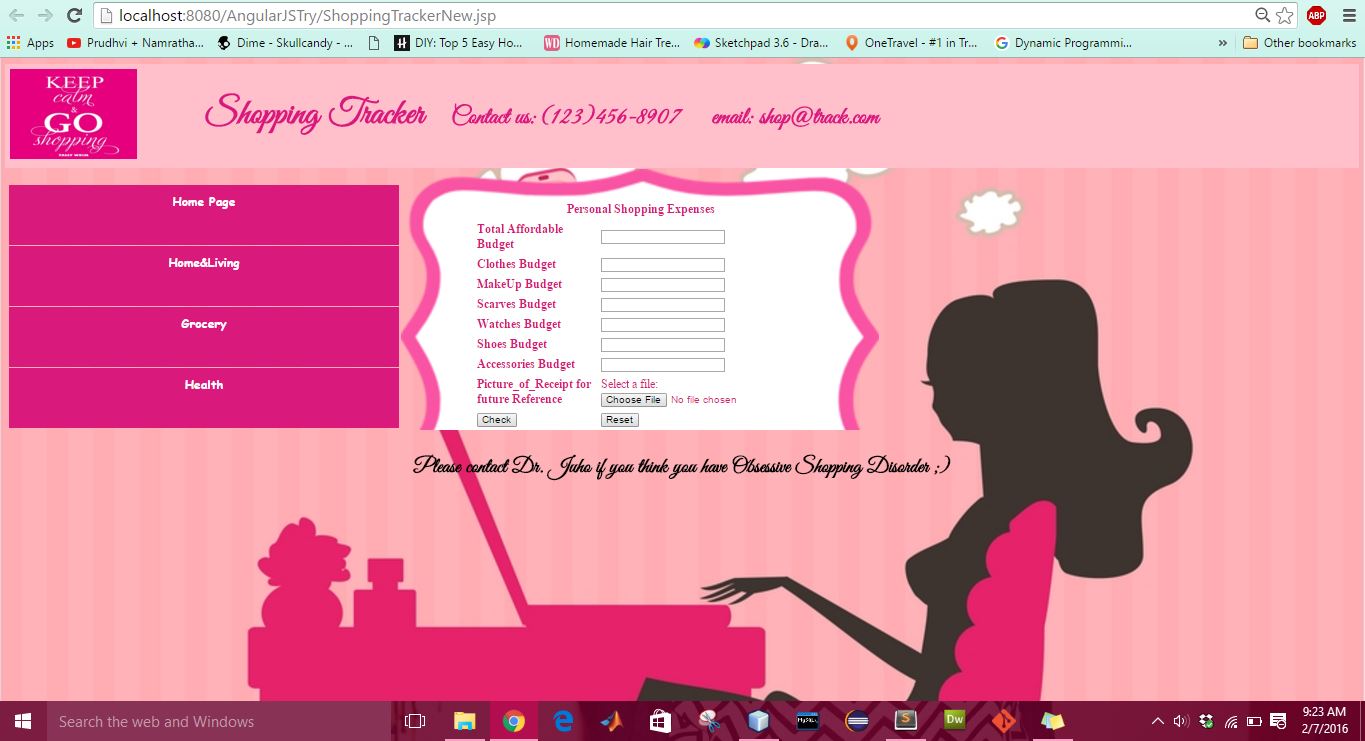Image resolution: width=1365 pixels, height=741 pixels.
Task: Open the Health menu item
Action: coord(204,385)
